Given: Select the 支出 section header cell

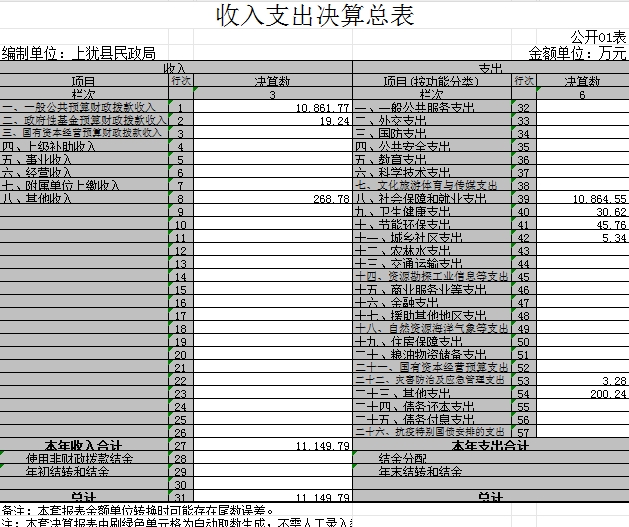Looking at the screenshot, I should (x=490, y=67).
